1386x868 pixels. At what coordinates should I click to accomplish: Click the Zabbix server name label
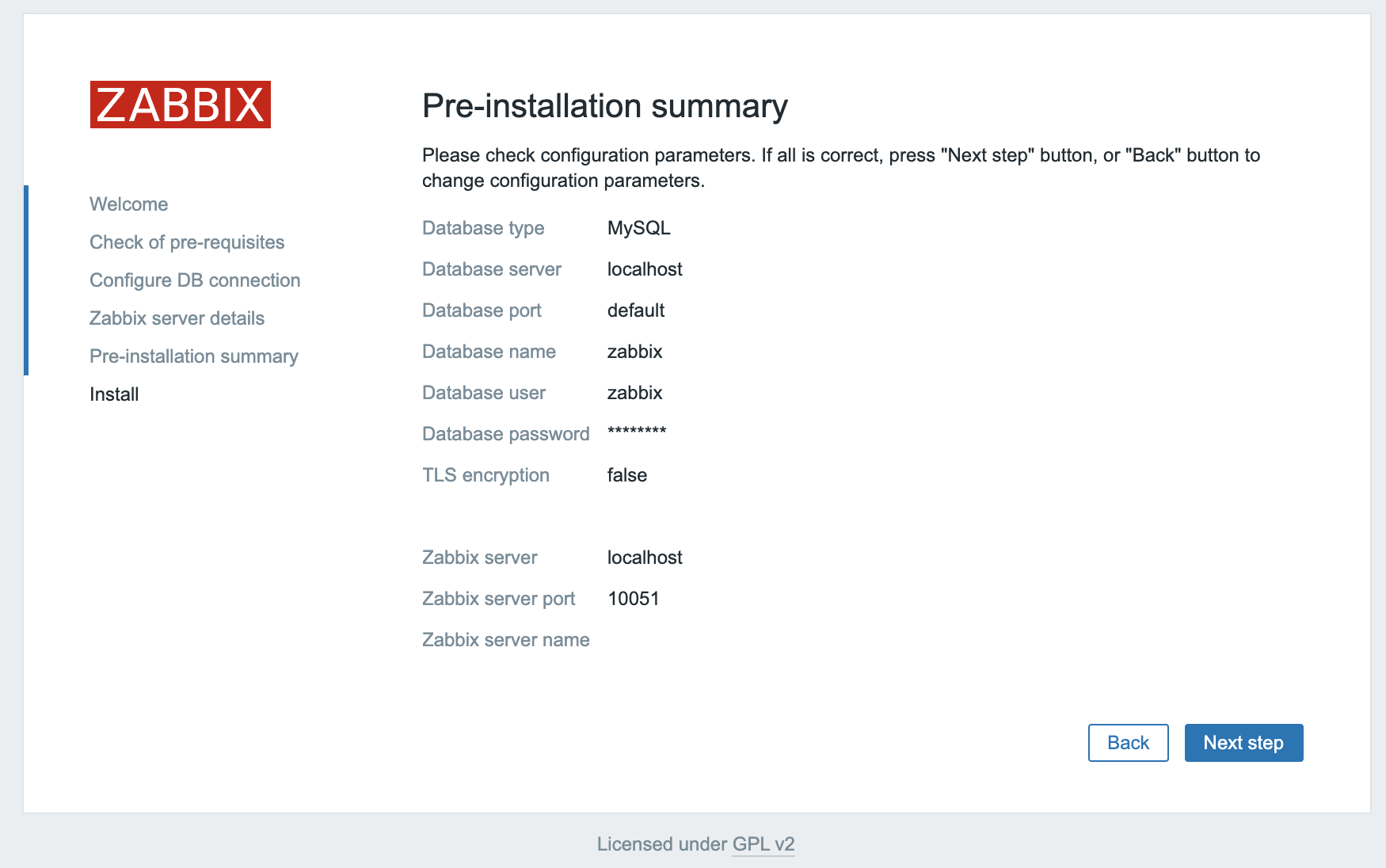(506, 639)
